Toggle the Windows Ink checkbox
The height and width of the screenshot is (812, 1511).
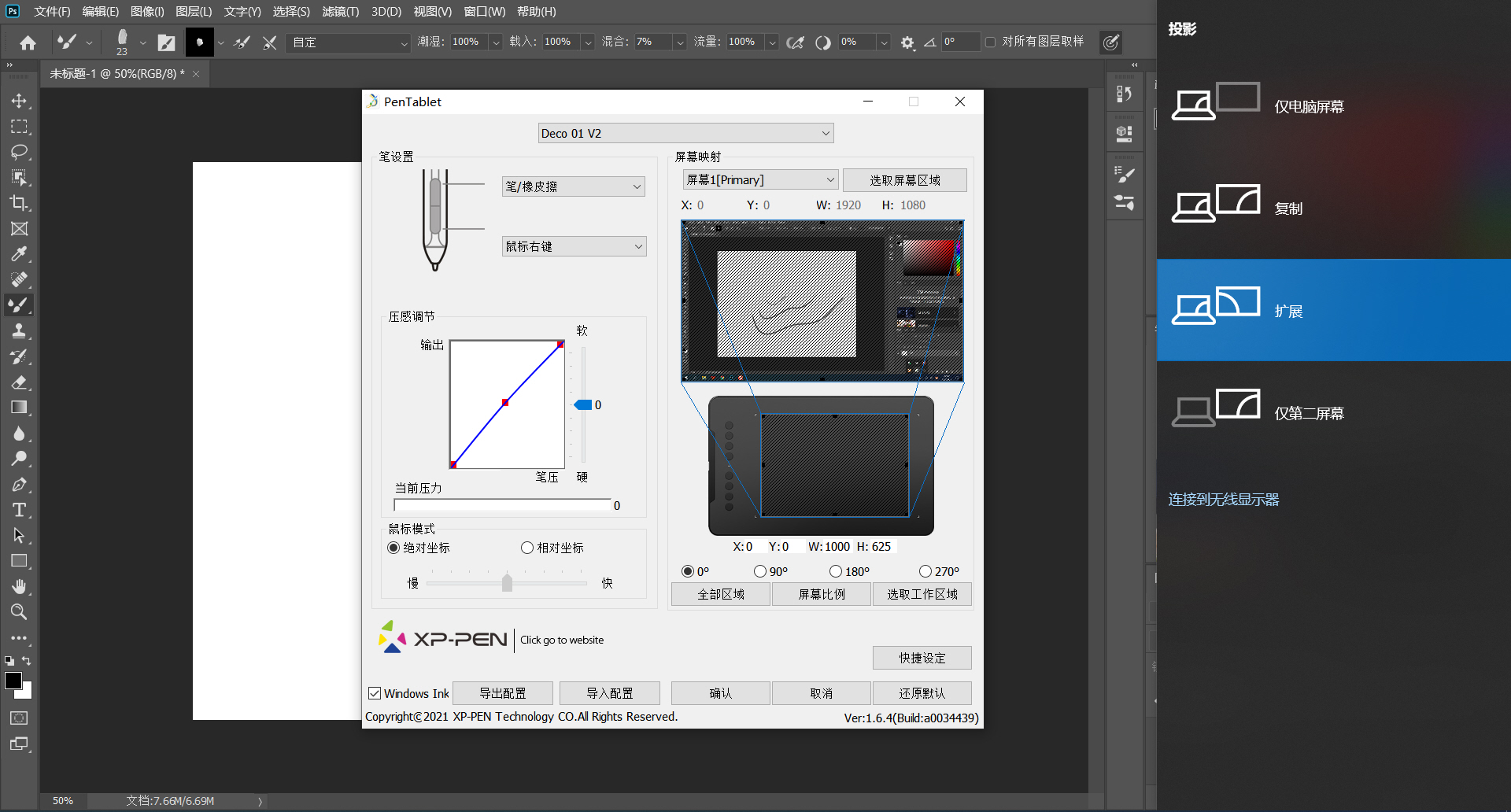[375, 693]
